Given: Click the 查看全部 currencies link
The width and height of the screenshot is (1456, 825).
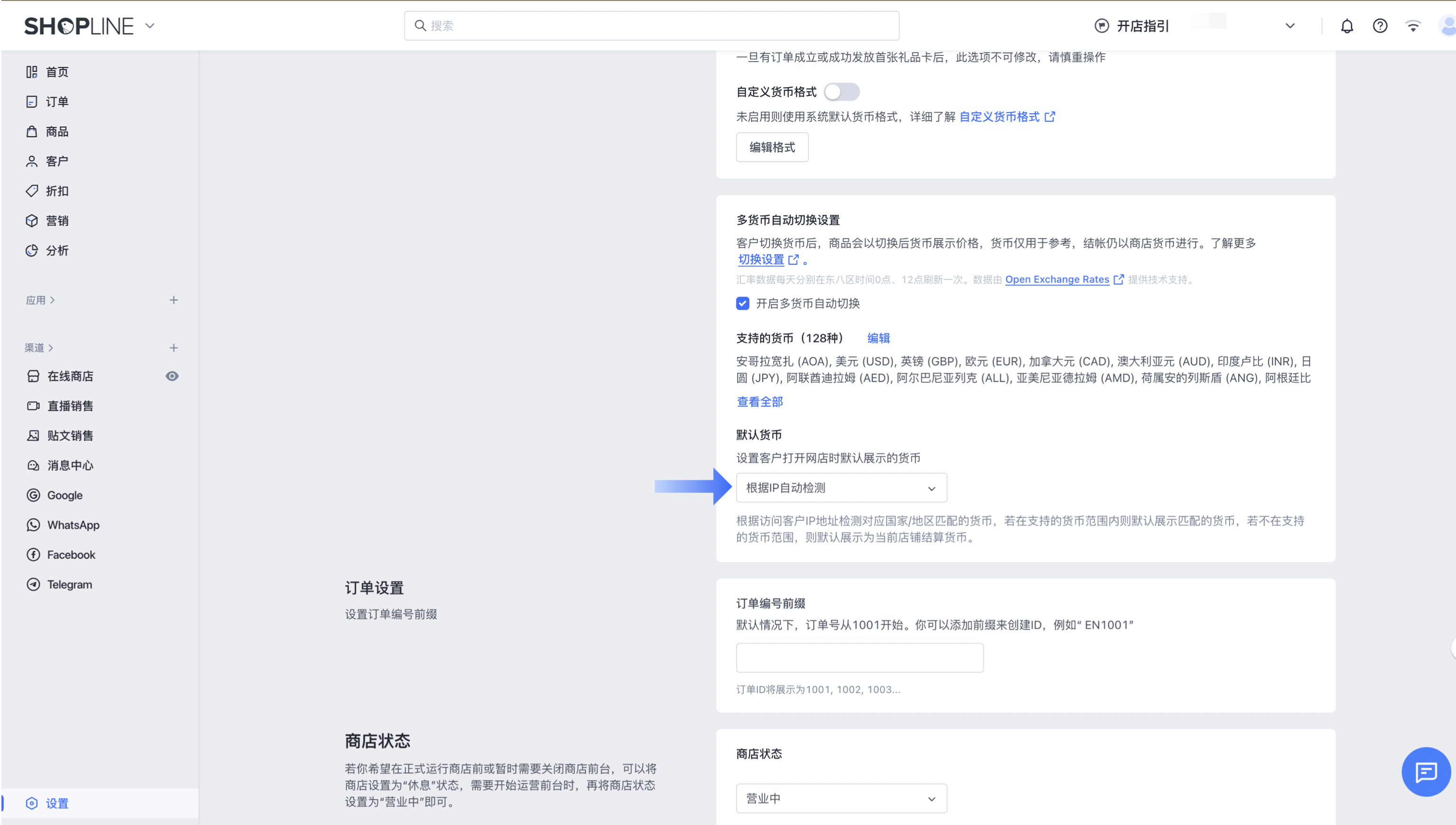Looking at the screenshot, I should tap(760, 402).
